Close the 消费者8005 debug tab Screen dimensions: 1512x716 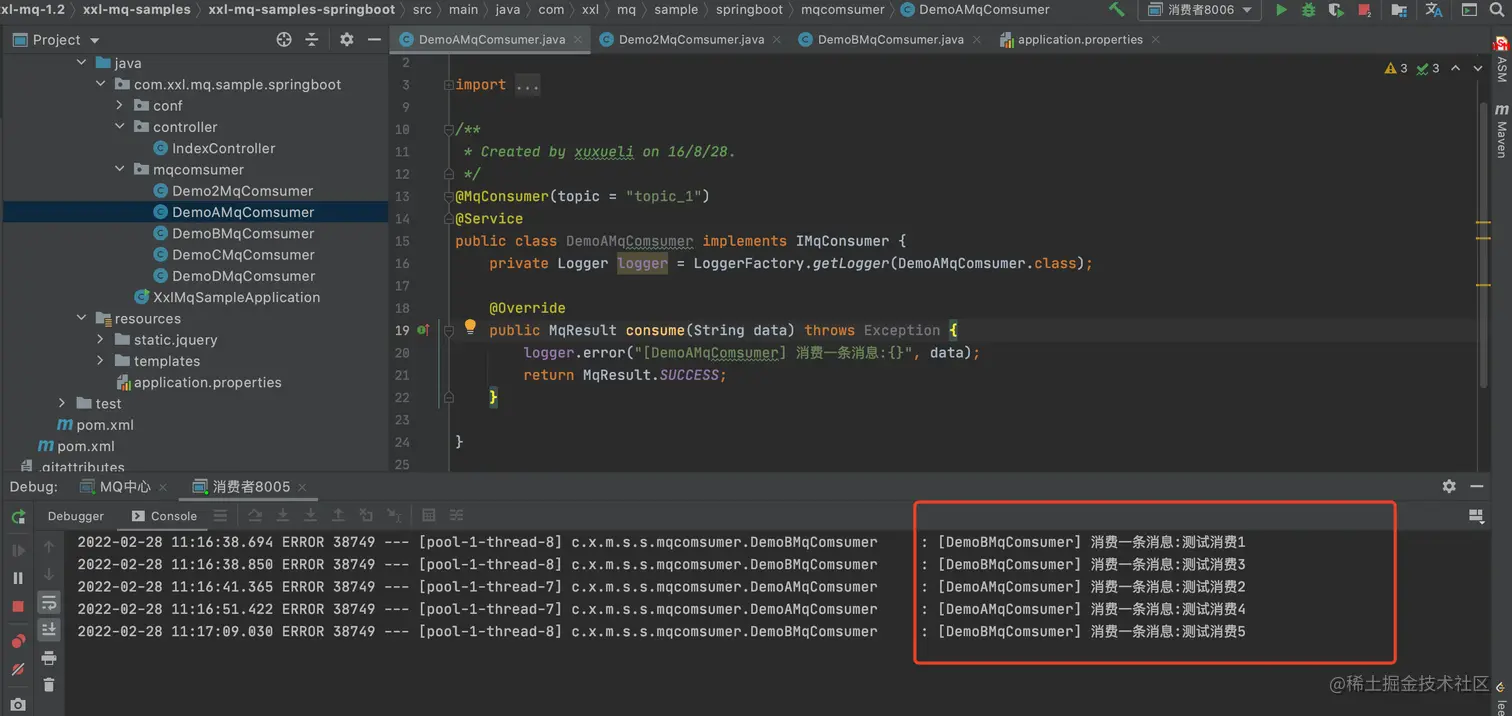coord(302,487)
